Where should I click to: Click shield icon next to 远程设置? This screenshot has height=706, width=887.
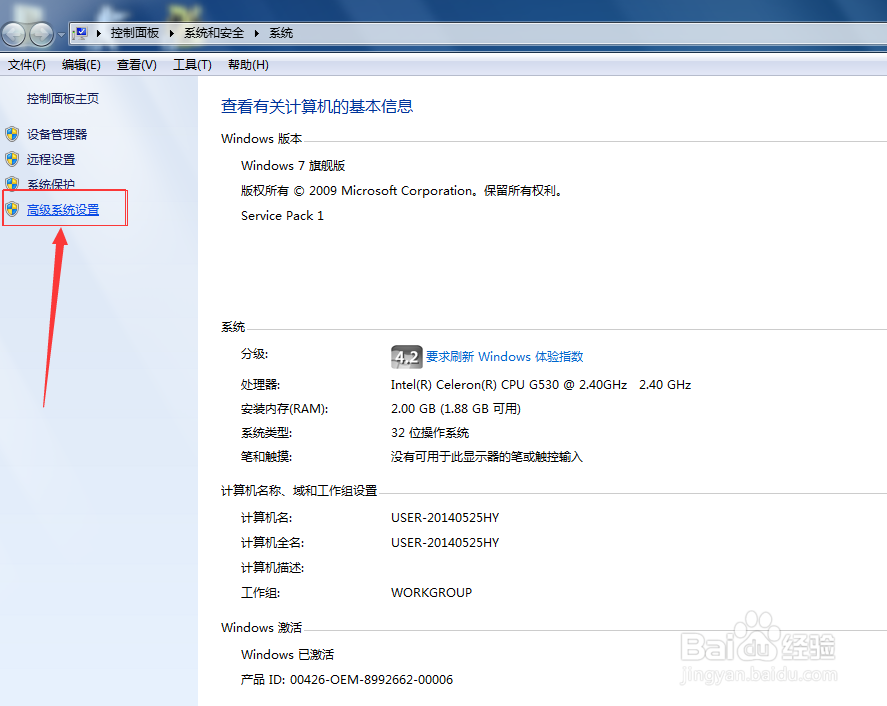click(x=12, y=160)
